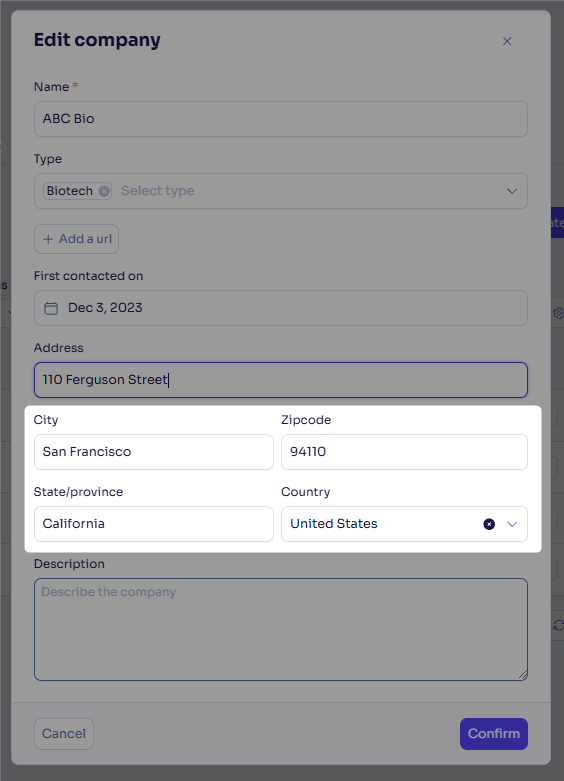Click the Zipcode field 94110

405,452
